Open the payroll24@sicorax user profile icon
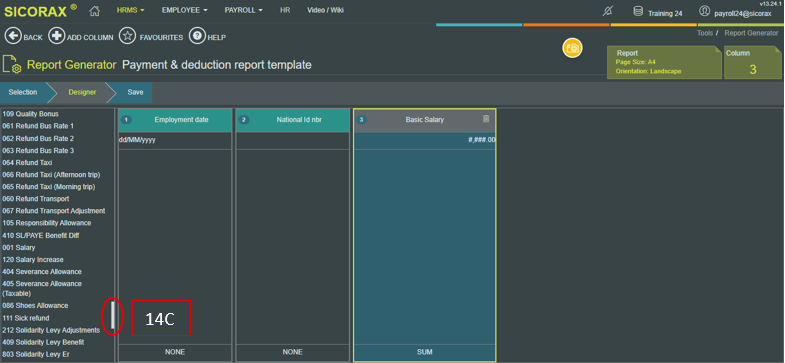The width and height of the screenshot is (785, 363). [x=704, y=12]
